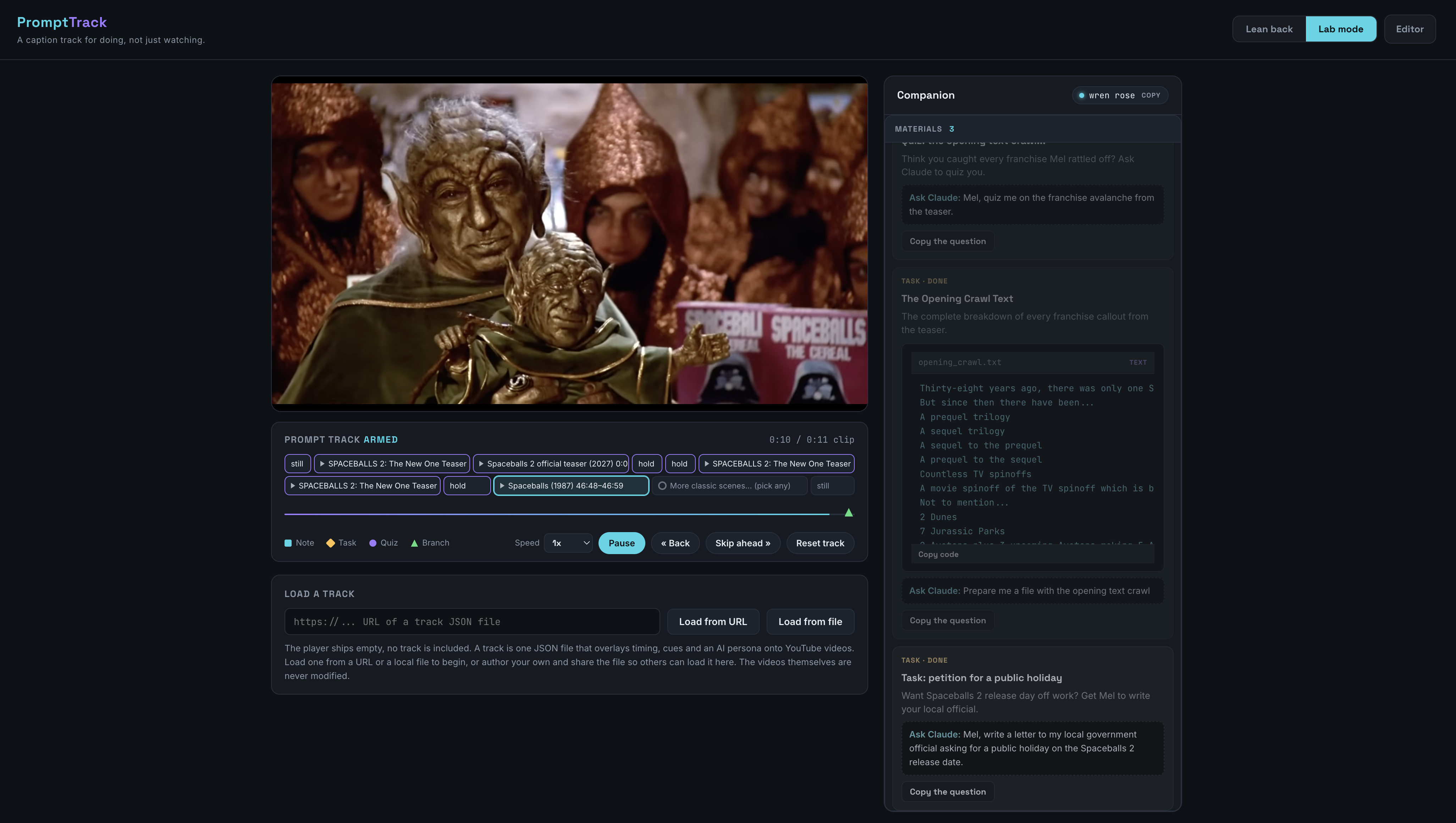Select the teaser chip that starts the second chip row
The width and height of the screenshot is (1456, 823).
(x=362, y=486)
